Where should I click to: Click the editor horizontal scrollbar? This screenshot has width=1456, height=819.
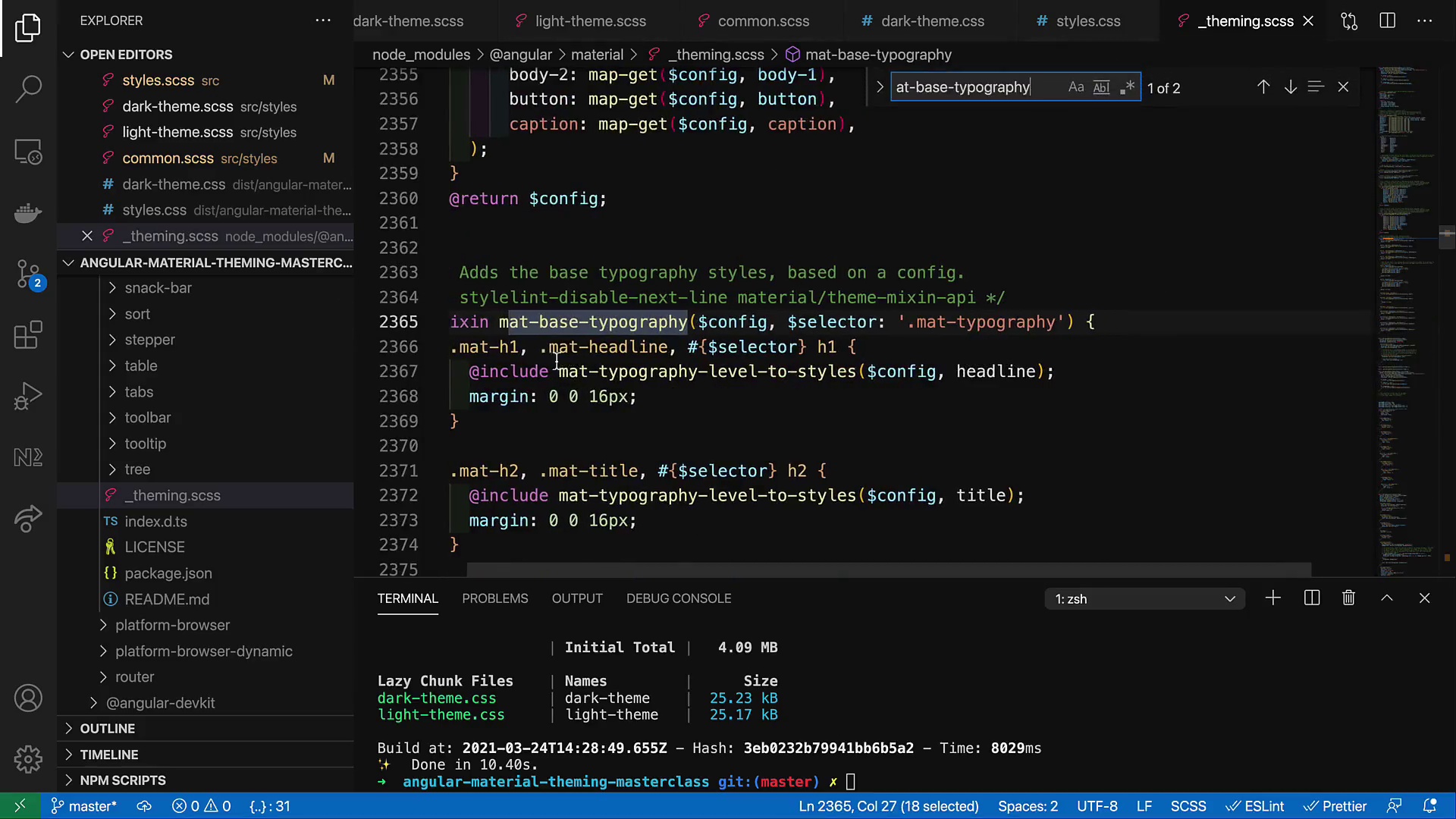pyautogui.click(x=889, y=570)
